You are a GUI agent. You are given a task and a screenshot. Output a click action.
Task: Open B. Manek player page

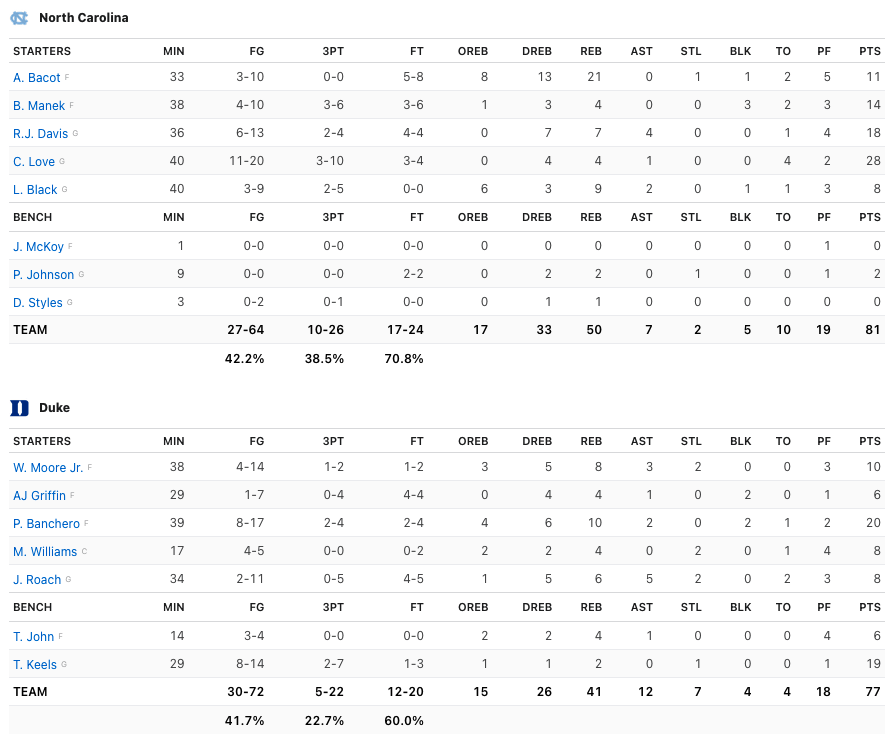point(39,106)
